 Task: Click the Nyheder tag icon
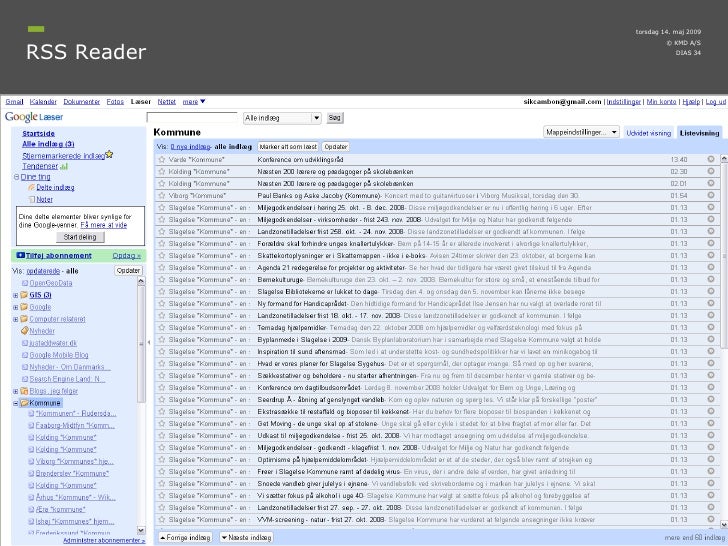click(x=25, y=331)
